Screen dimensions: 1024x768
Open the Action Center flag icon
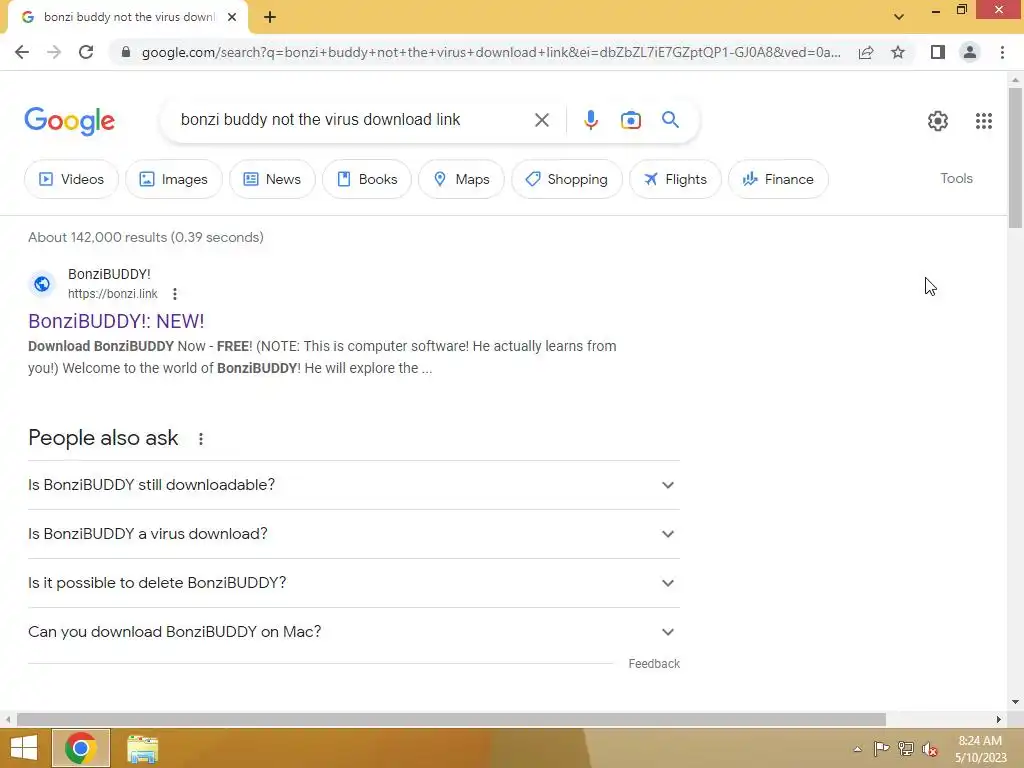pyautogui.click(x=882, y=749)
